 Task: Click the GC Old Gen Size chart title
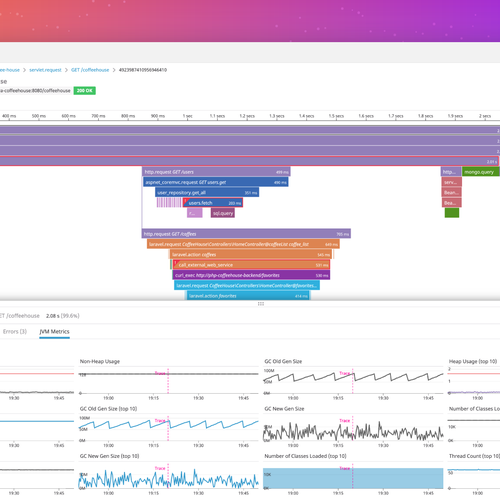tap(283, 361)
